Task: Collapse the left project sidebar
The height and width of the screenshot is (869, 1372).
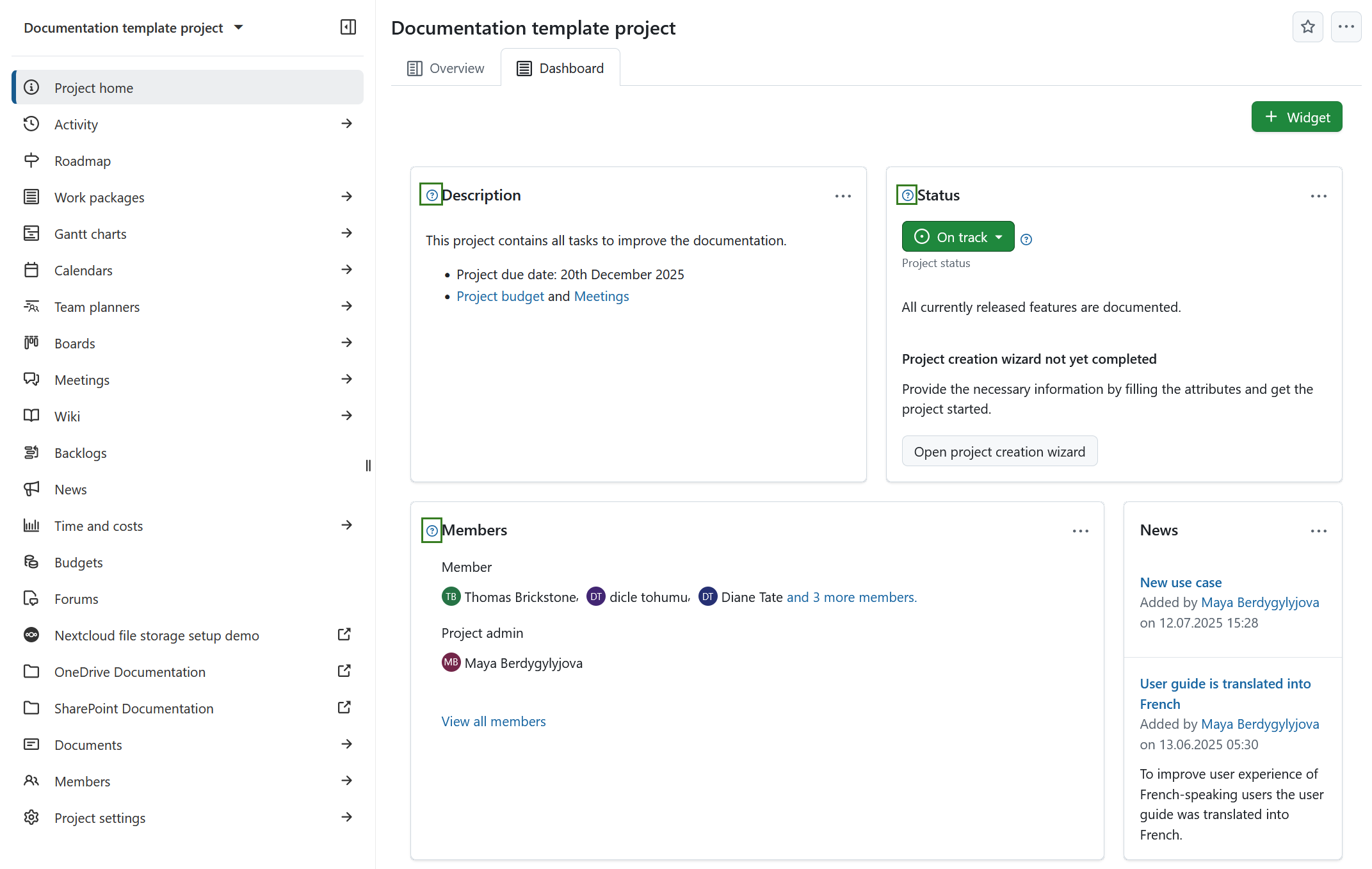Action: pos(348,28)
